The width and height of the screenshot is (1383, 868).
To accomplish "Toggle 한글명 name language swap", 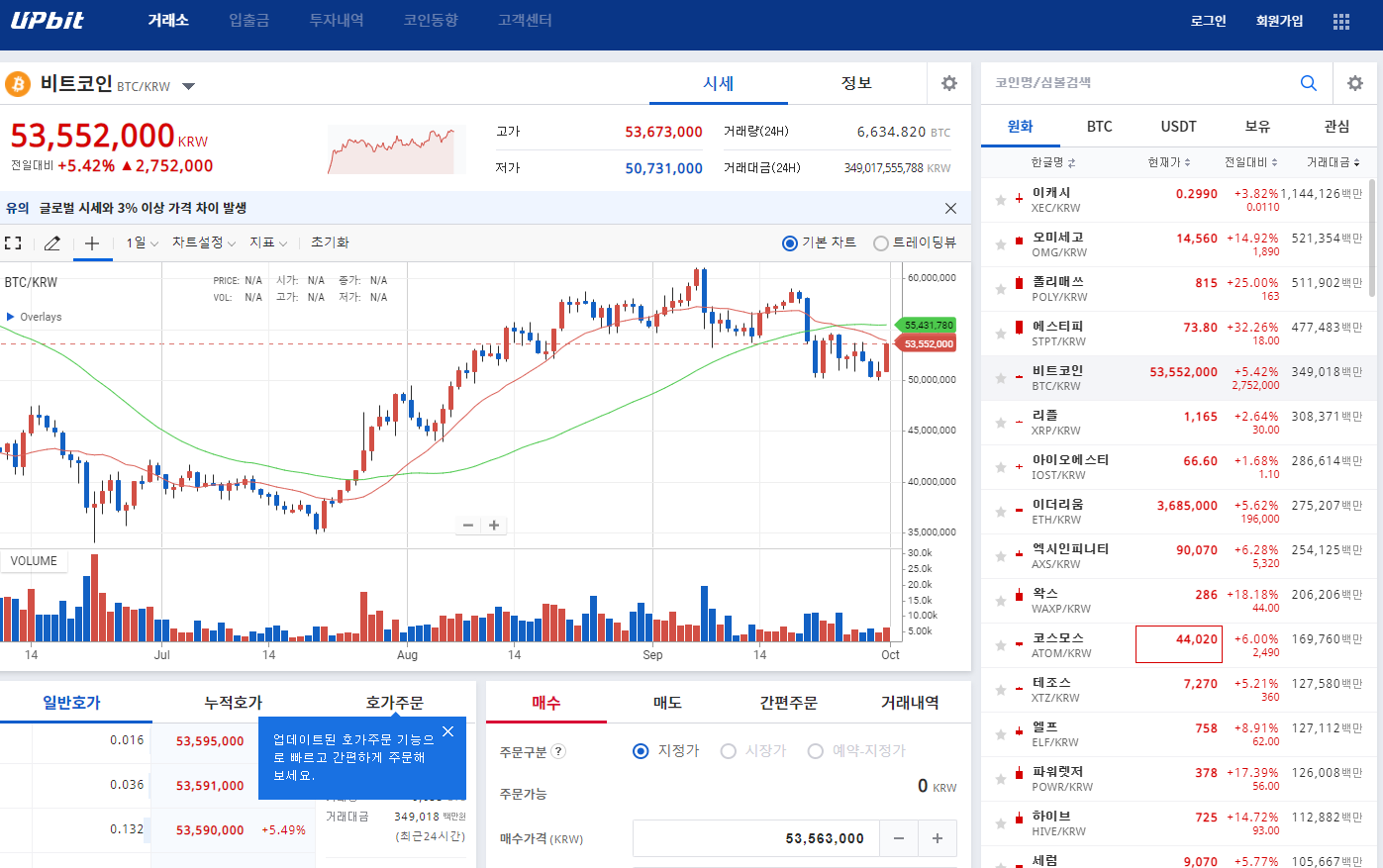I will [x=1053, y=162].
